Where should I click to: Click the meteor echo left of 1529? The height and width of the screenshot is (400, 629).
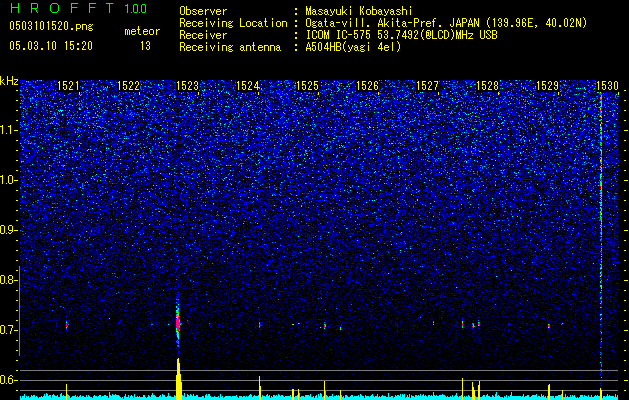tap(549, 326)
